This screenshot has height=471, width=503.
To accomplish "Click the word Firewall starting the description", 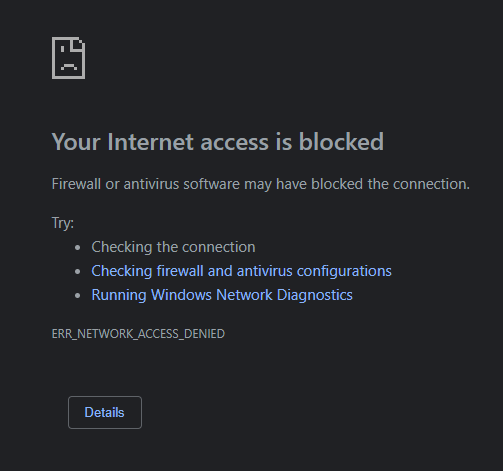I will (x=76, y=184).
